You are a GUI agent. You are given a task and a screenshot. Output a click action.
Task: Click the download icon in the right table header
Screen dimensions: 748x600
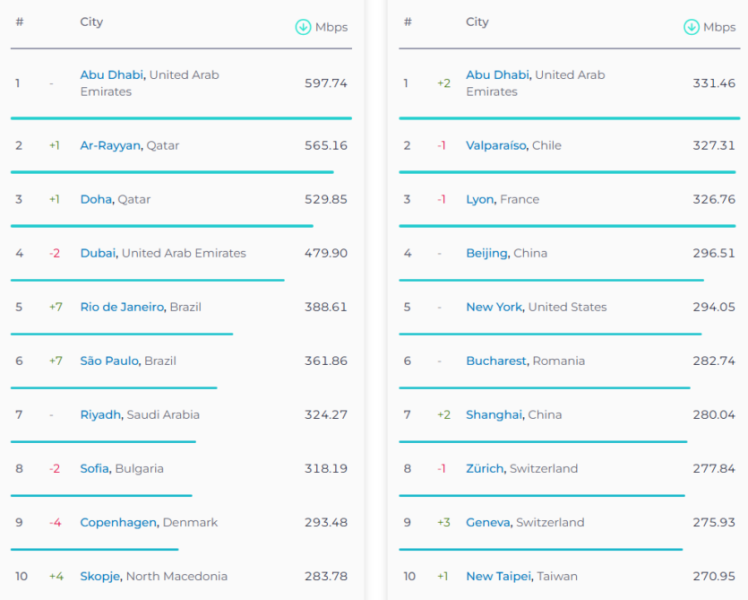click(x=691, y=27)
